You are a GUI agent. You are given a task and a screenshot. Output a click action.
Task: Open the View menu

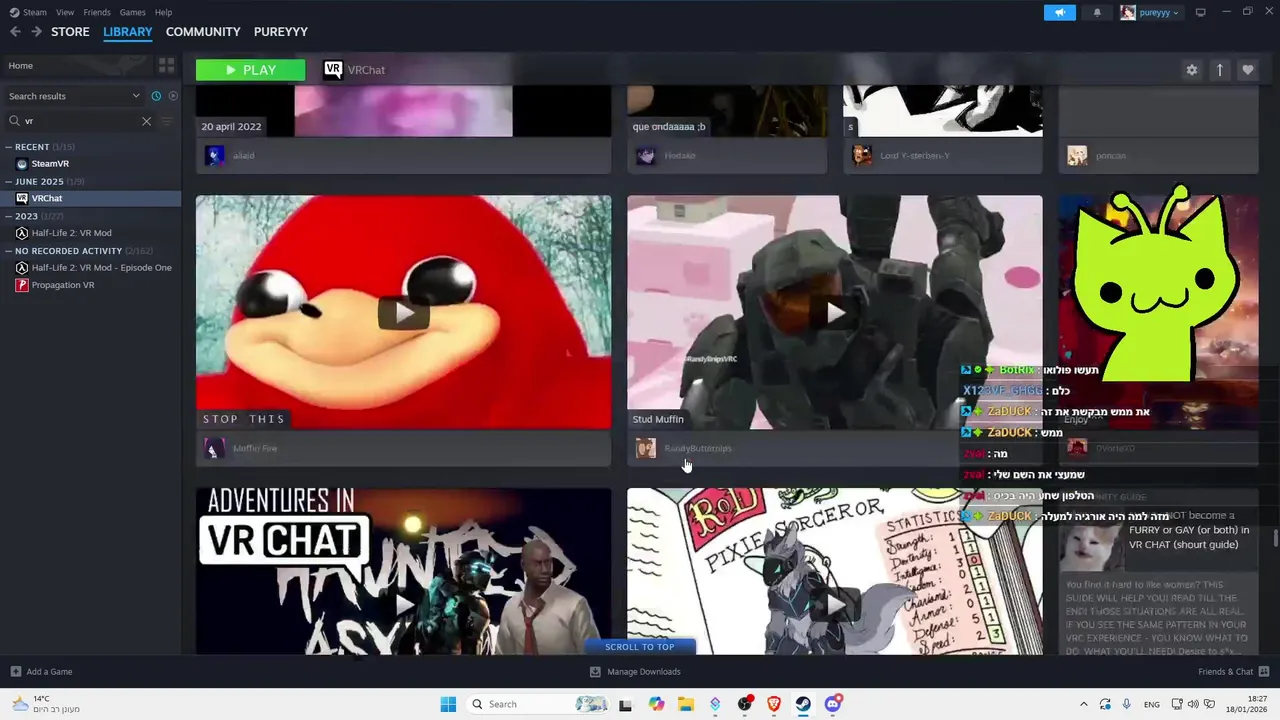click(x=65, y=12)
